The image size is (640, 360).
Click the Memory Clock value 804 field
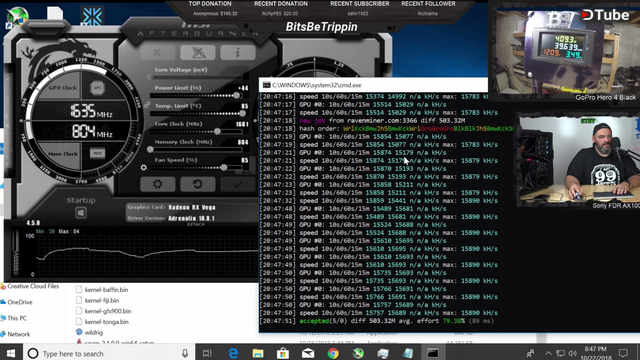point(243,142)
